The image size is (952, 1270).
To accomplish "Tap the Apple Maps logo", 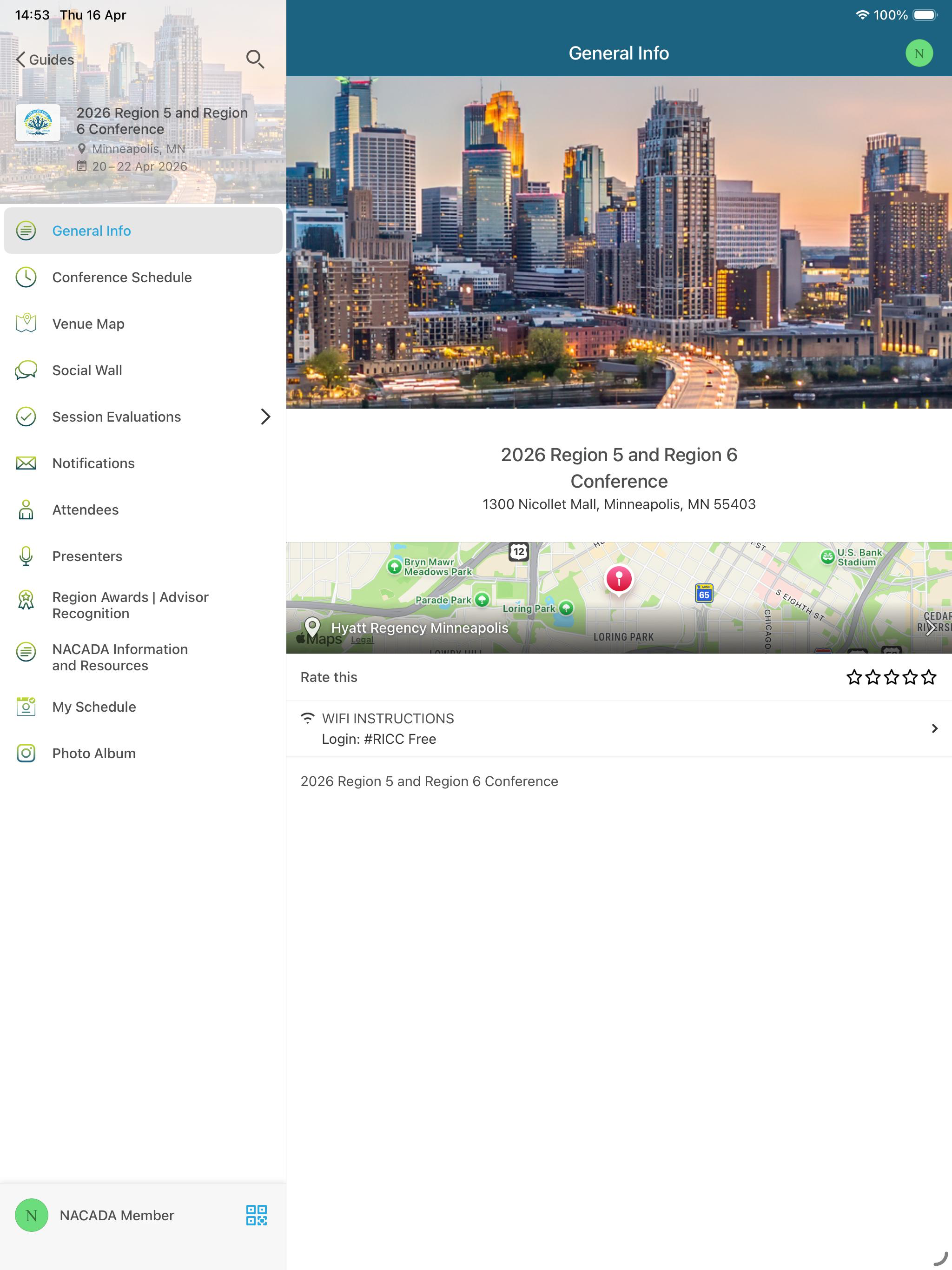I will pyautogui.click(x=319, y=639).
